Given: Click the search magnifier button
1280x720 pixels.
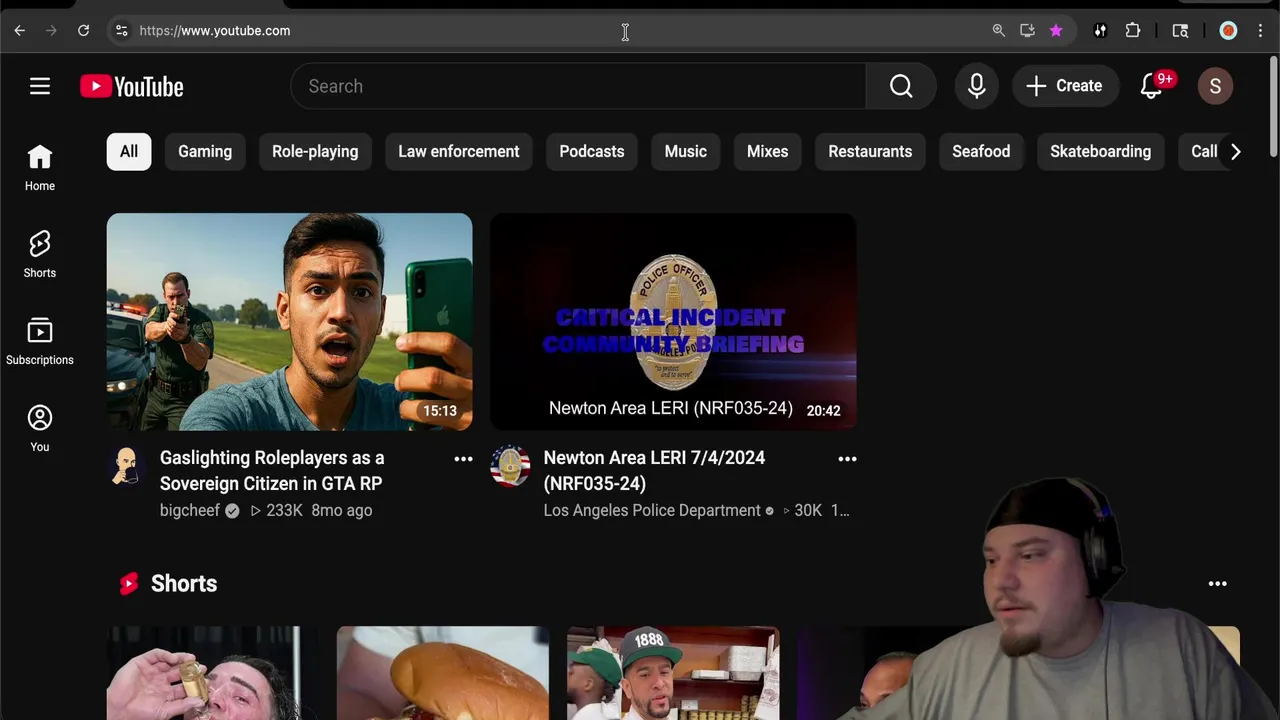Looking at the screenshot, I should (x=901, y=86).
